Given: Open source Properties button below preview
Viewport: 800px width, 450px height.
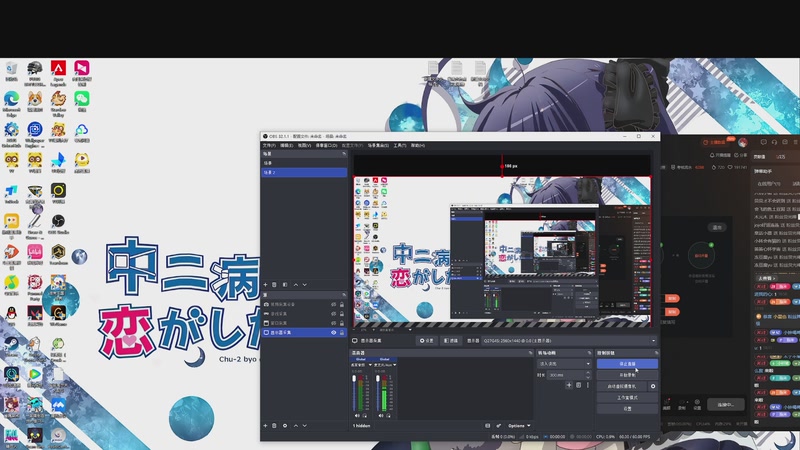Looking at the screenshot, I should pos(427,341).
